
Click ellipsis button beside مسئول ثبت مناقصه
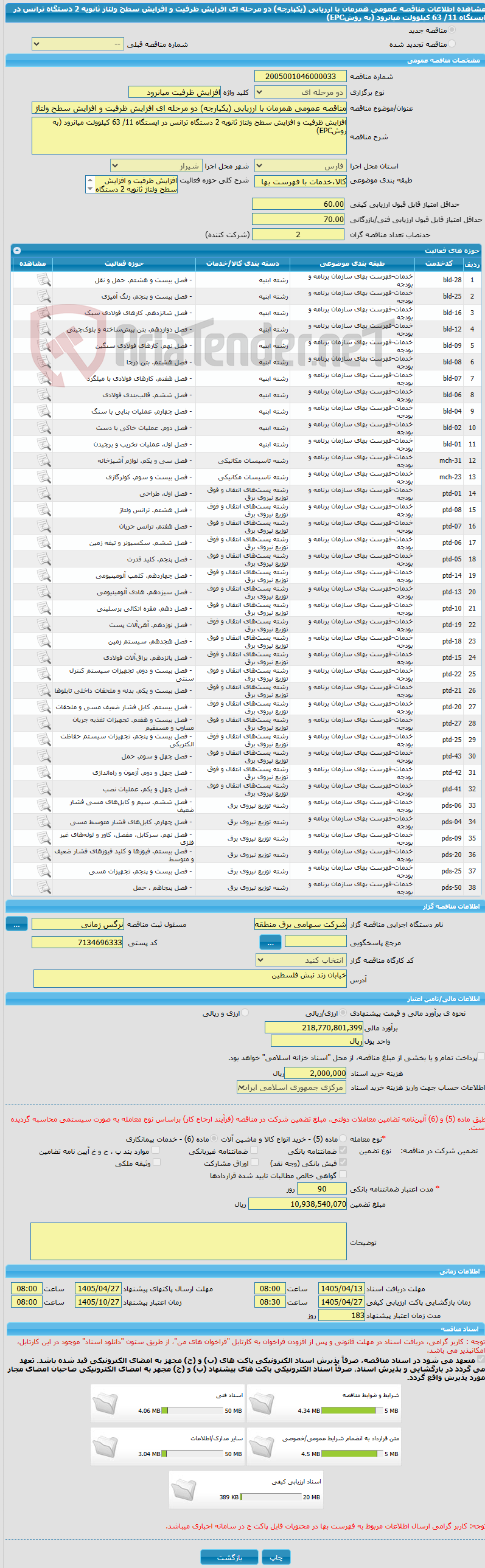coord(16,924)
